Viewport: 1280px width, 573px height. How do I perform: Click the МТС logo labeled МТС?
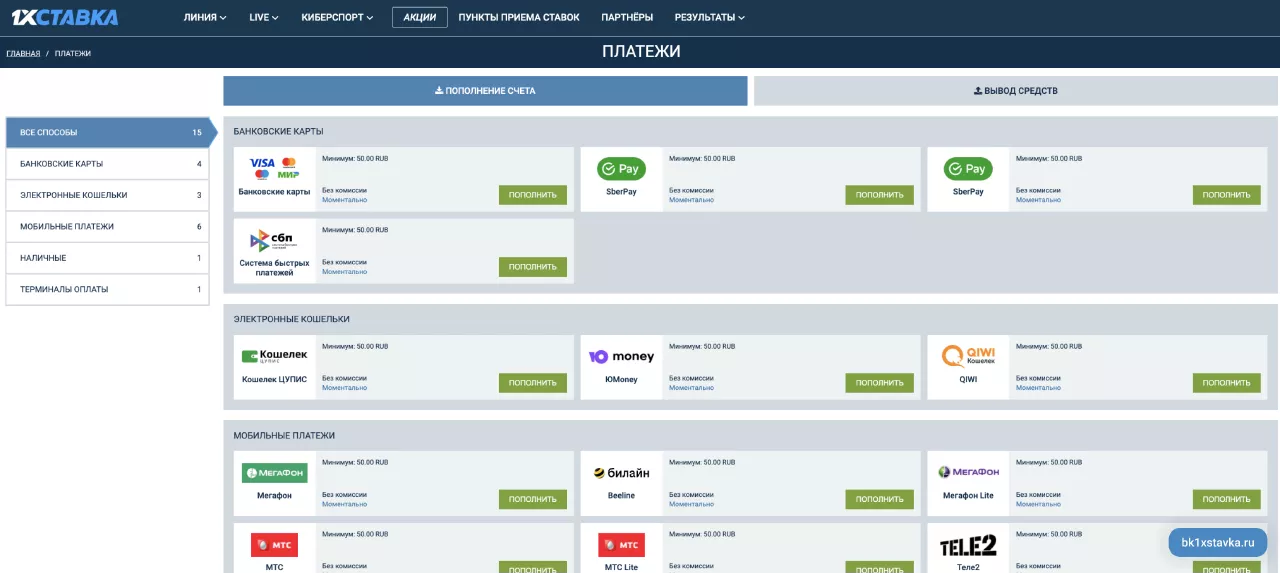(x=275, y=545)
